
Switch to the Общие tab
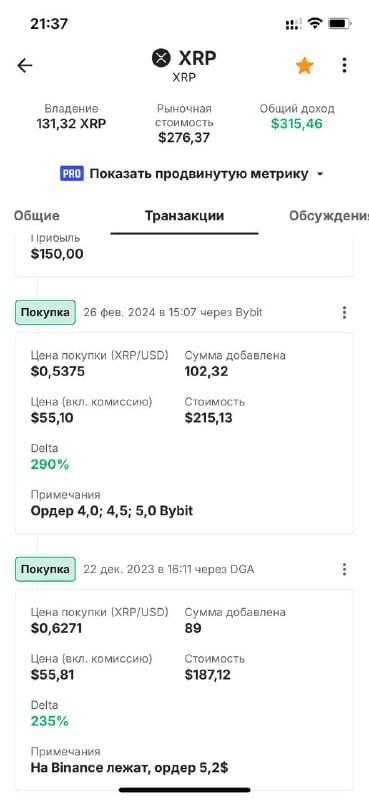click(x=37, y=216)
